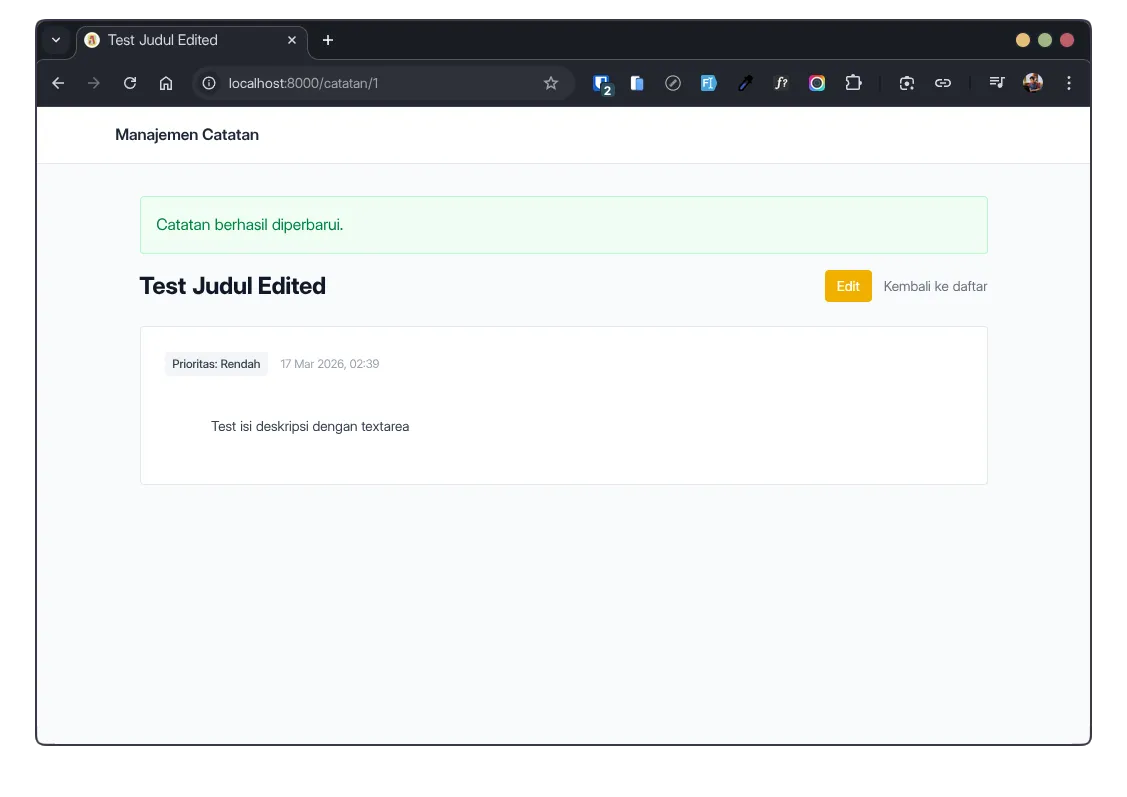Open the Extensions puzzle piece menu
1127x797 pixels.
pyautogui.click(x=853, y=84)
